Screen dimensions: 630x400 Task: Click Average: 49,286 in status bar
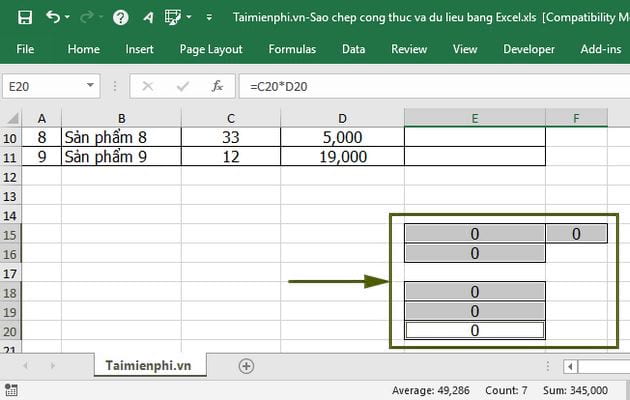pos(431,390)
